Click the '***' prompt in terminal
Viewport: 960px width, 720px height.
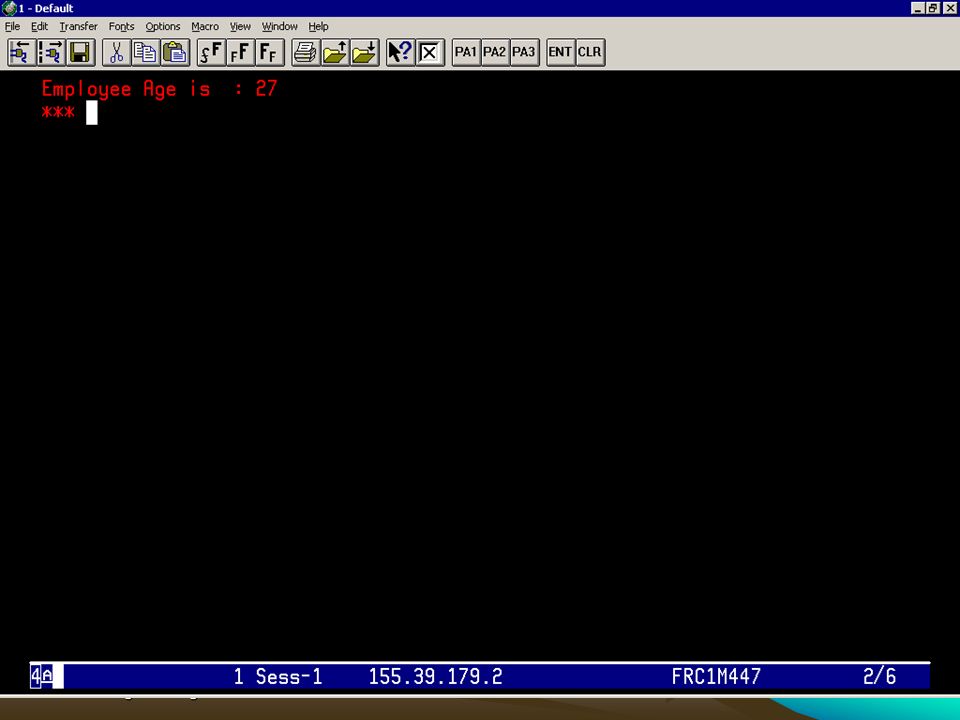click(x=58, y=112)
